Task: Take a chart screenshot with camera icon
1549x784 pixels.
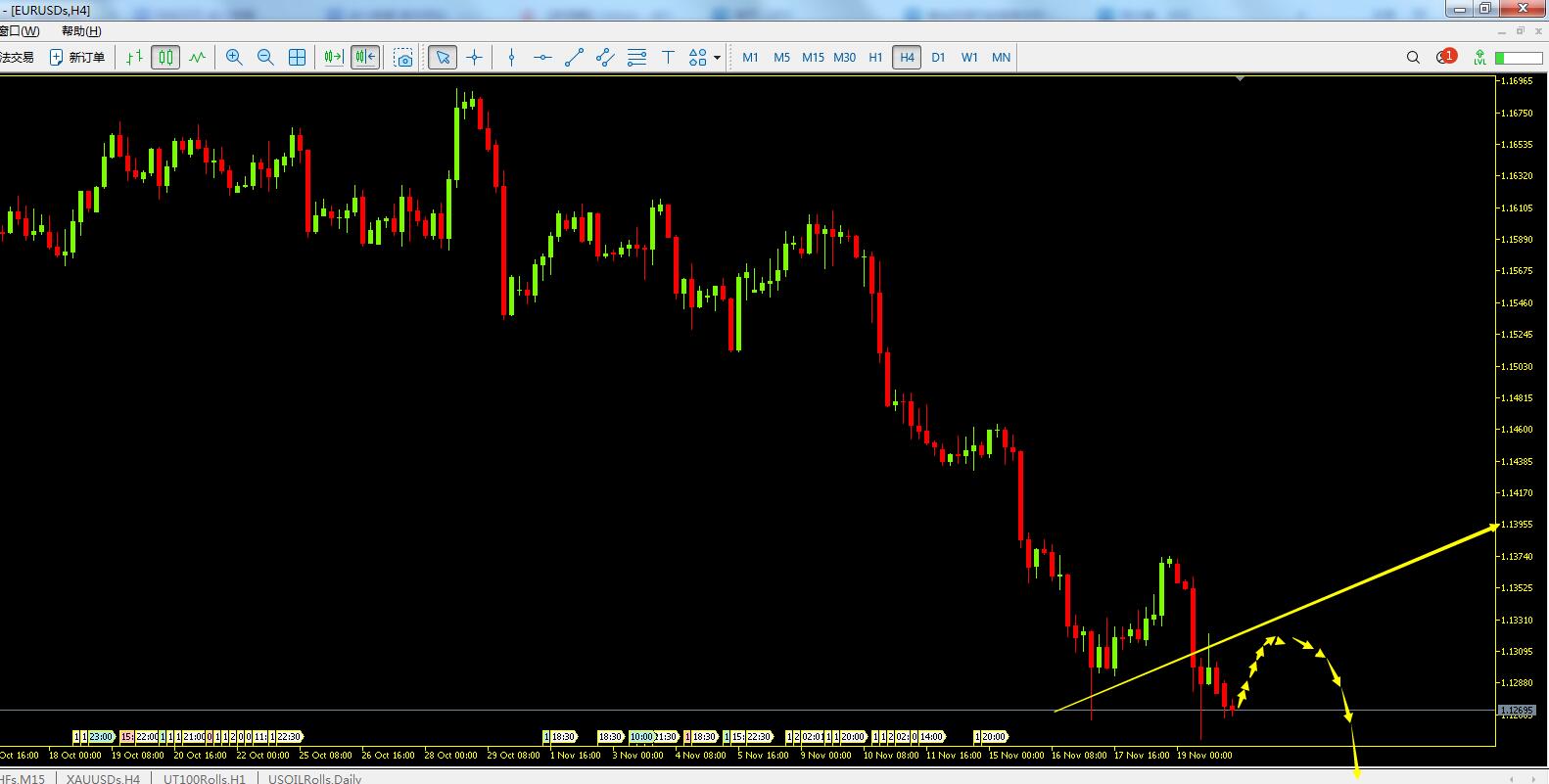Action: [403, 58]
